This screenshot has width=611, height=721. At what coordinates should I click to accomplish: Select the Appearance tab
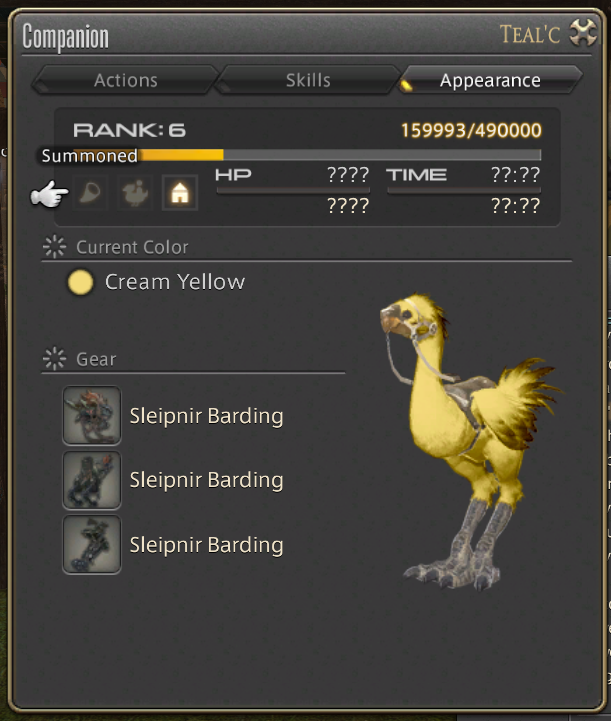click(x=490, y=80)
